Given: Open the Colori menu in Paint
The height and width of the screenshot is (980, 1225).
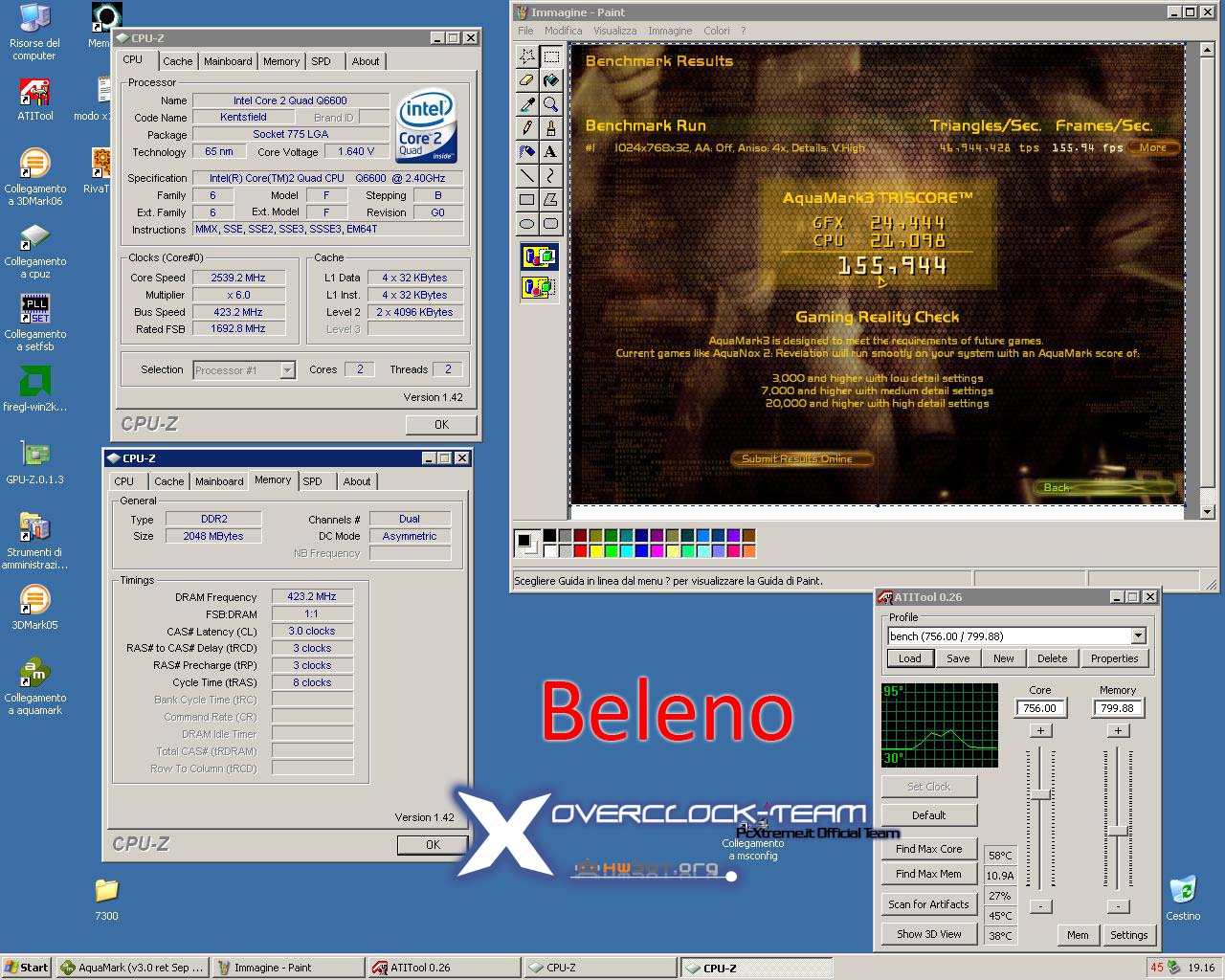Looking at the screenshot, I should coord(717,31).
